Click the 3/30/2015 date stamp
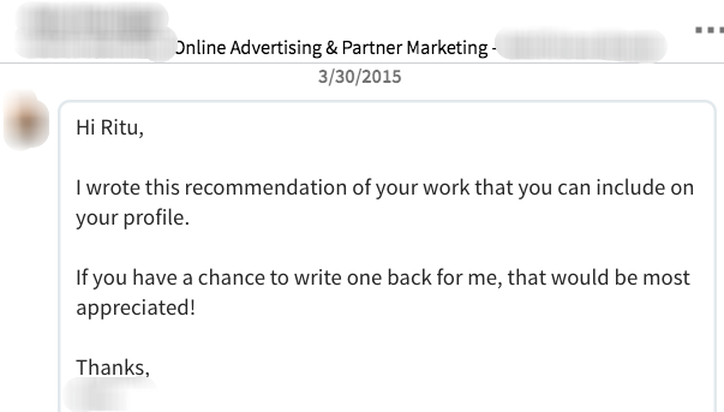Viewport: 724px width, 412px height. click(x=359, y=76)
